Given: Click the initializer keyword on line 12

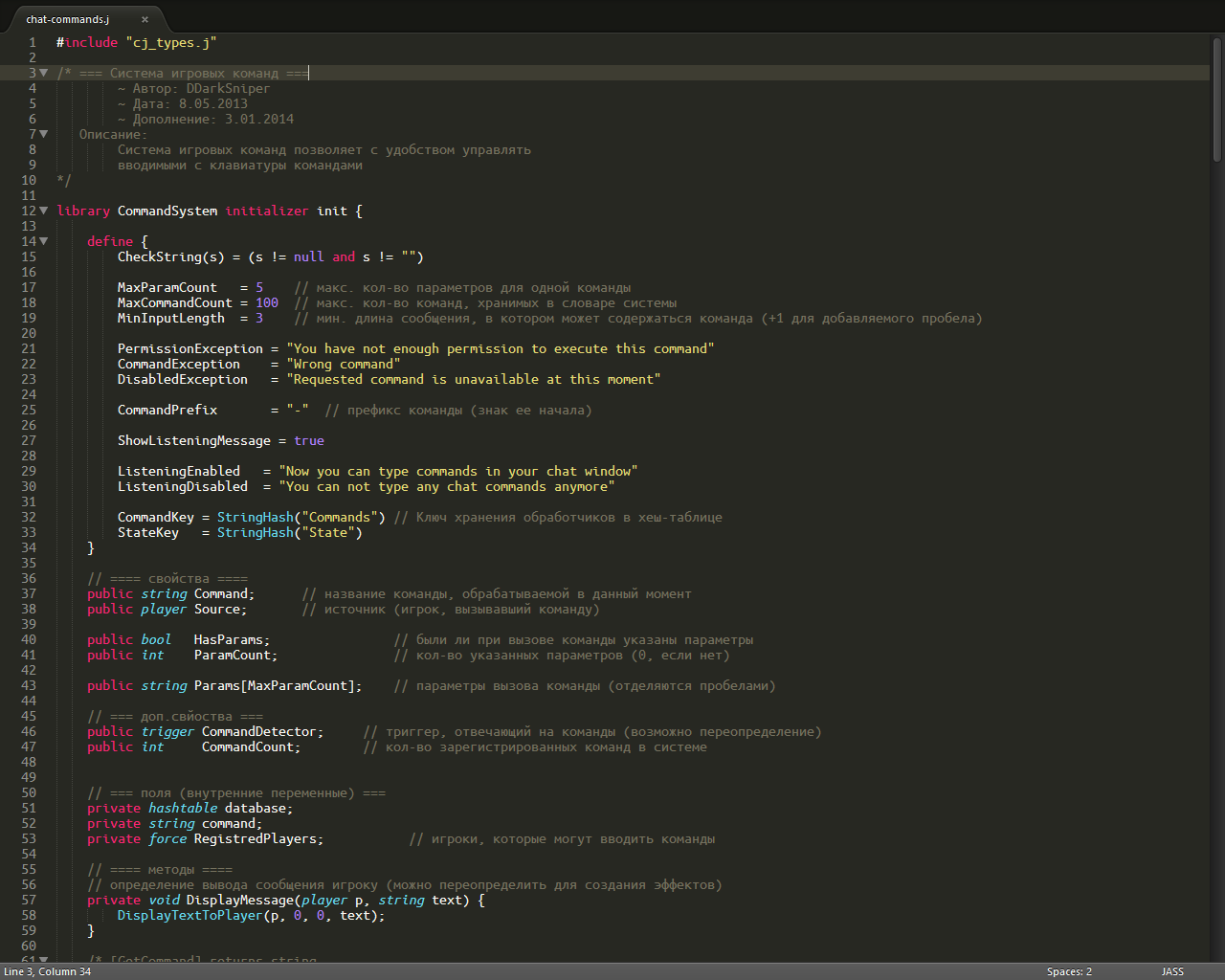Looking at the screenshot, I should click(x=267, y=211).
